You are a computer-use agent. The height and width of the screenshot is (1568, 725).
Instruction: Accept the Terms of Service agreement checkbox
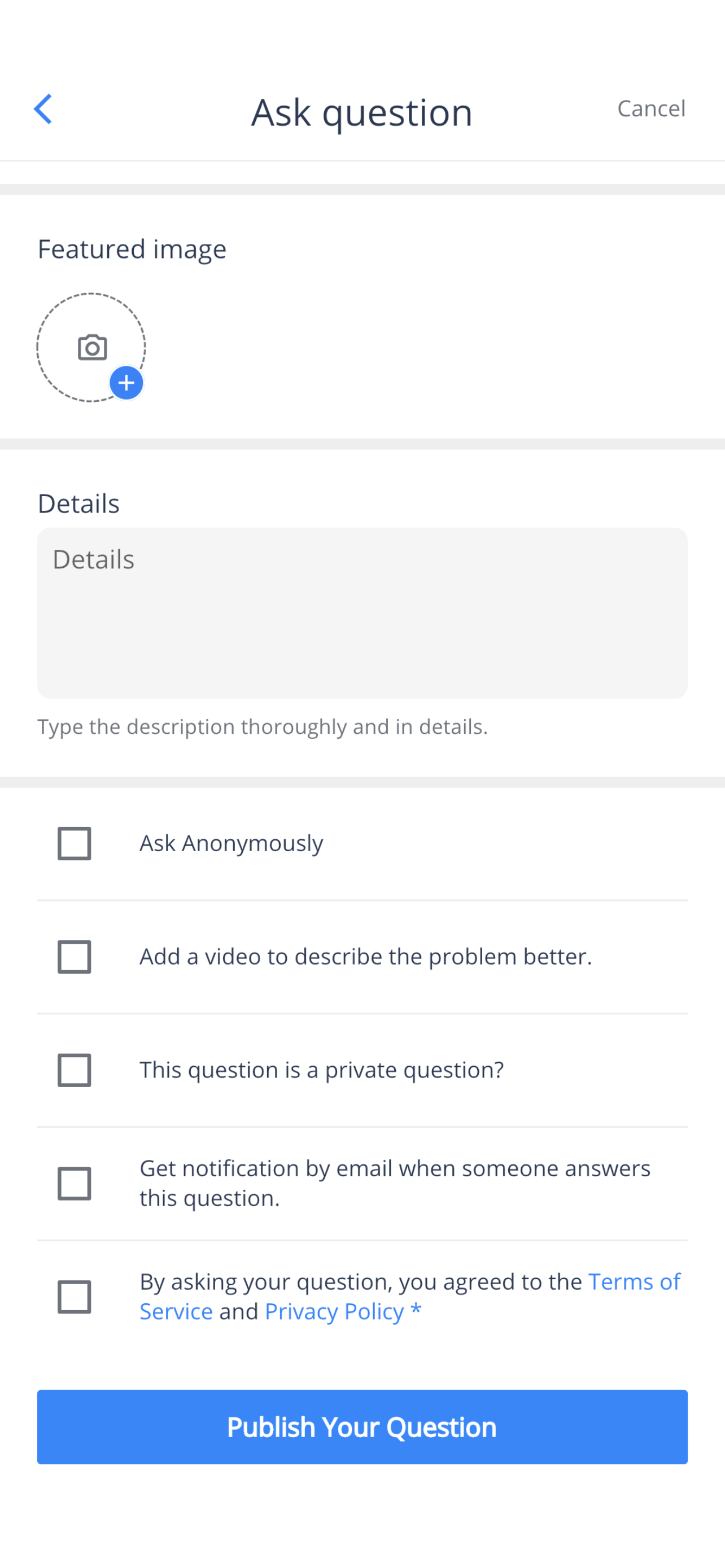[x=75, y=1297]
